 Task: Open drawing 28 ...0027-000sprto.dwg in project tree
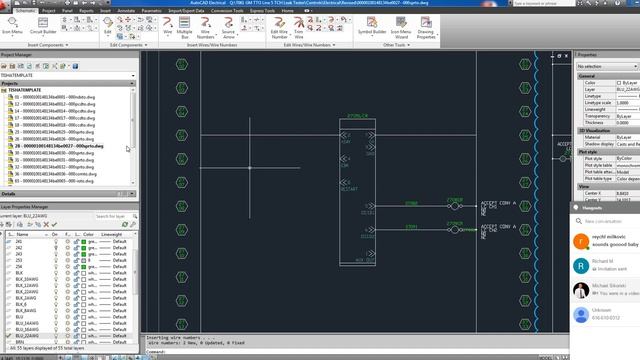[x=59, y=146]
